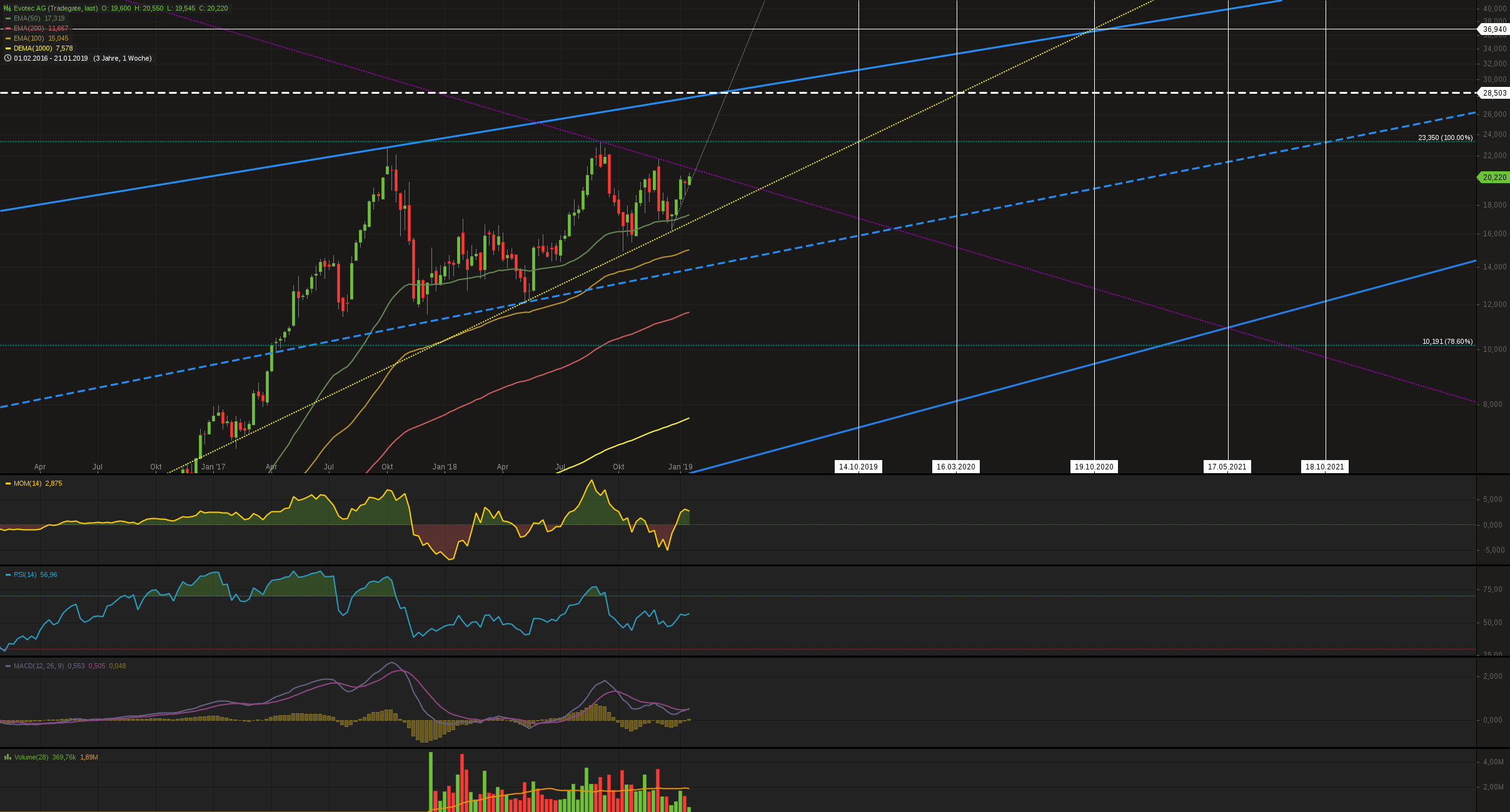1510x812 pixels.
Task: Click the histogram icon beside Volume(28)
Action: tap(8, 757)
